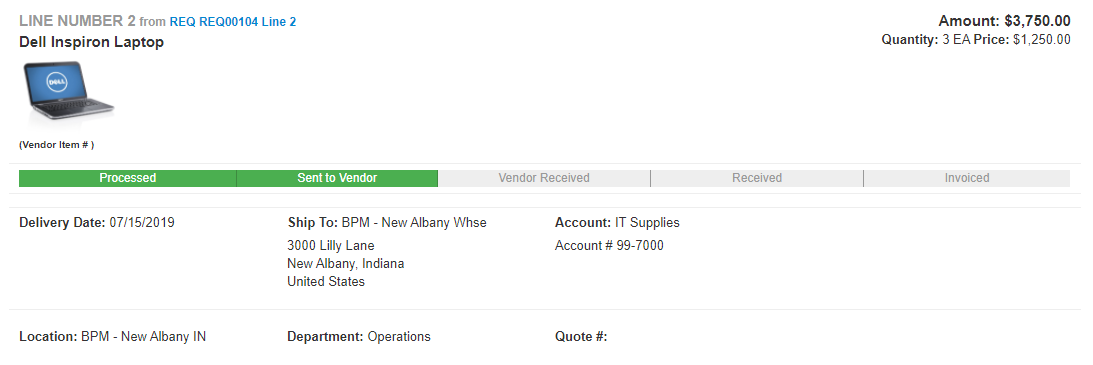This screenshot has width=1093, height=365.
Task: Click the Location BPM - New Albany IN field
Action: click(113, 336)
